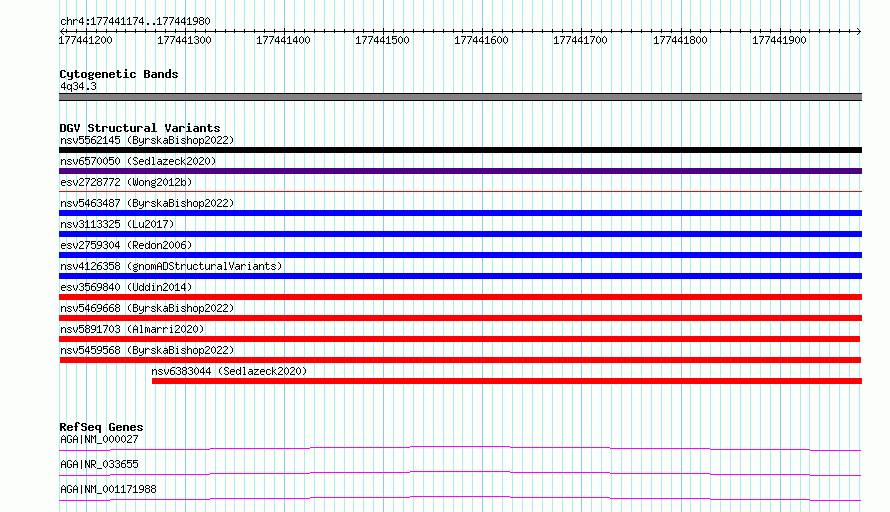Open nsv5459568 (ByrskaBishop2022) label

(x=147, y=350)
